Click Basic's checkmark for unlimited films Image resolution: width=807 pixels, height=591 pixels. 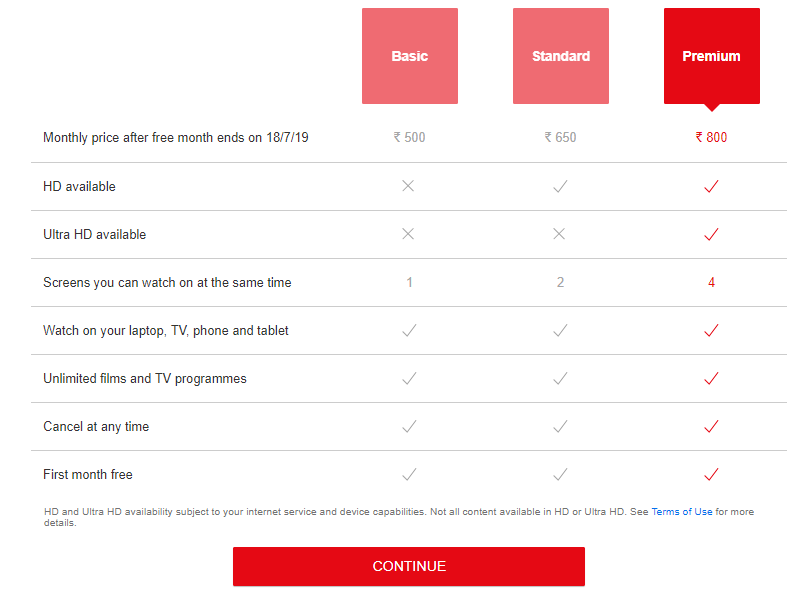pyautogui.click(x=409, y=378)
